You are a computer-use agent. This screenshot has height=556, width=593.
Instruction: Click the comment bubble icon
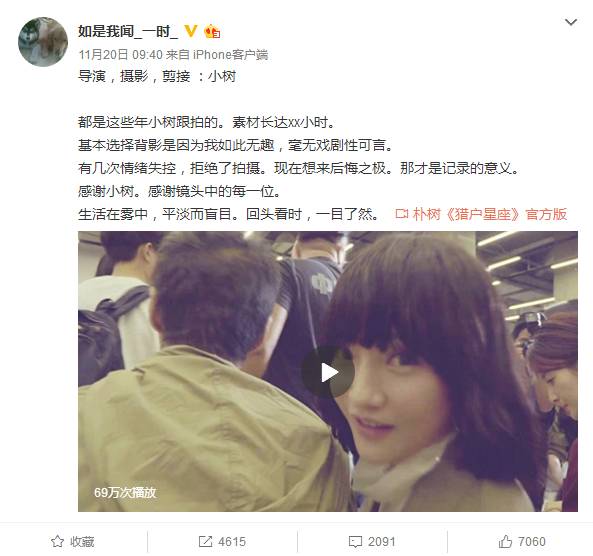(355, 542)
